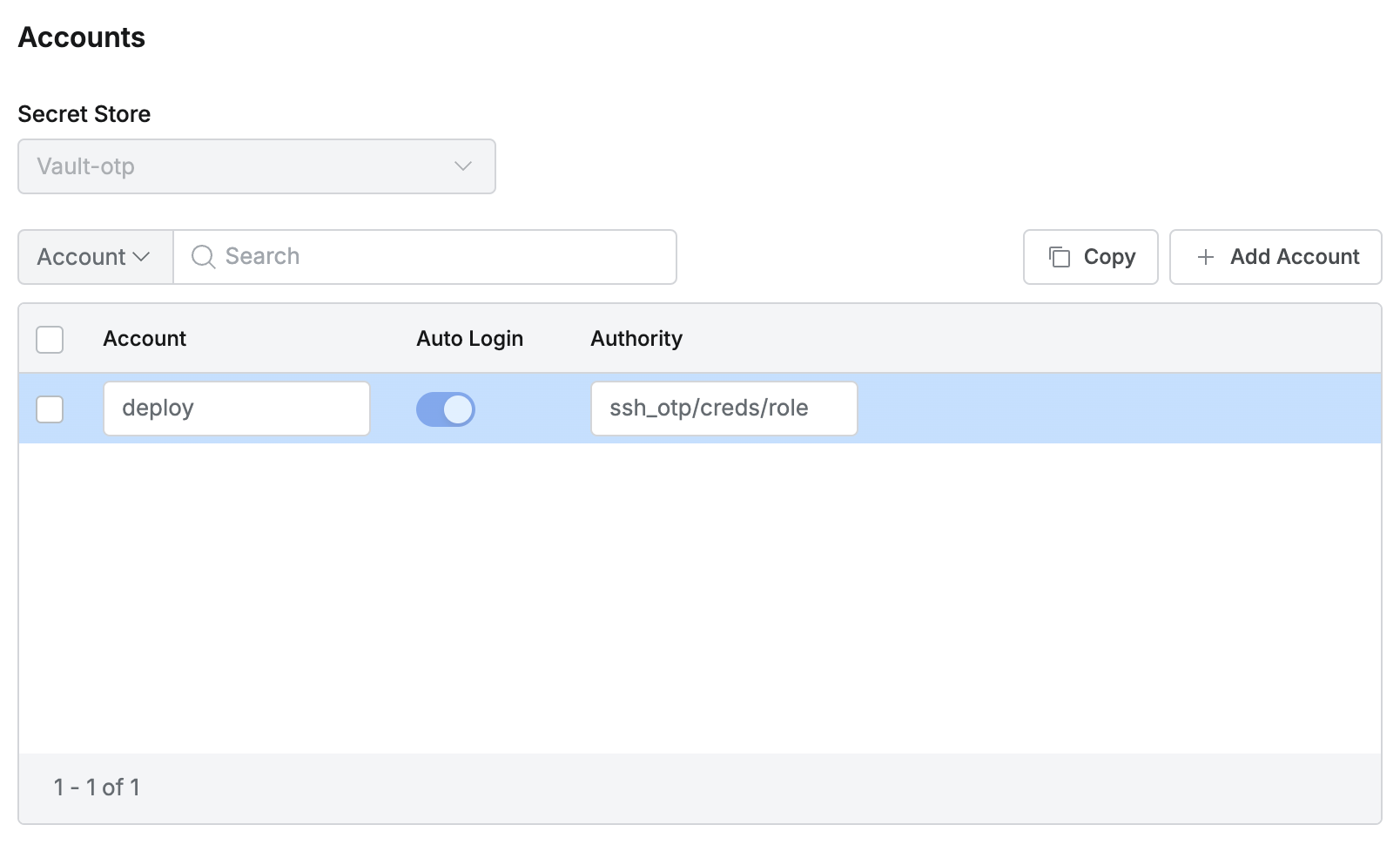Open the Secret Store dropdown
The width and height of the screenshot is (1400, 845).
[256, 166]
